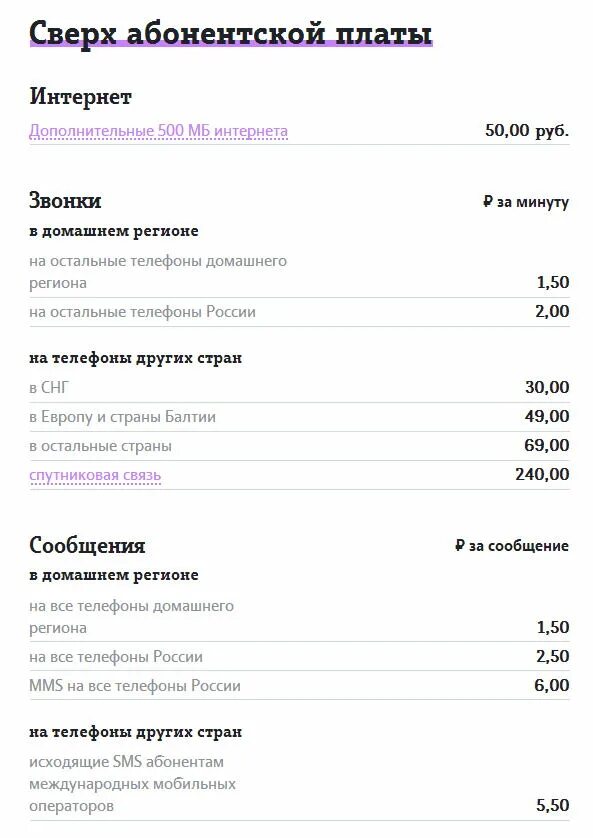Click the 'Звонки' section heading

point(65,200)
